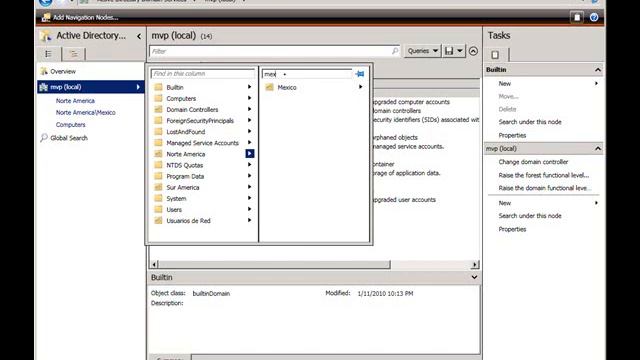Open dropdown arrow beside save icon
640x360 pixels.
[460, 51]
